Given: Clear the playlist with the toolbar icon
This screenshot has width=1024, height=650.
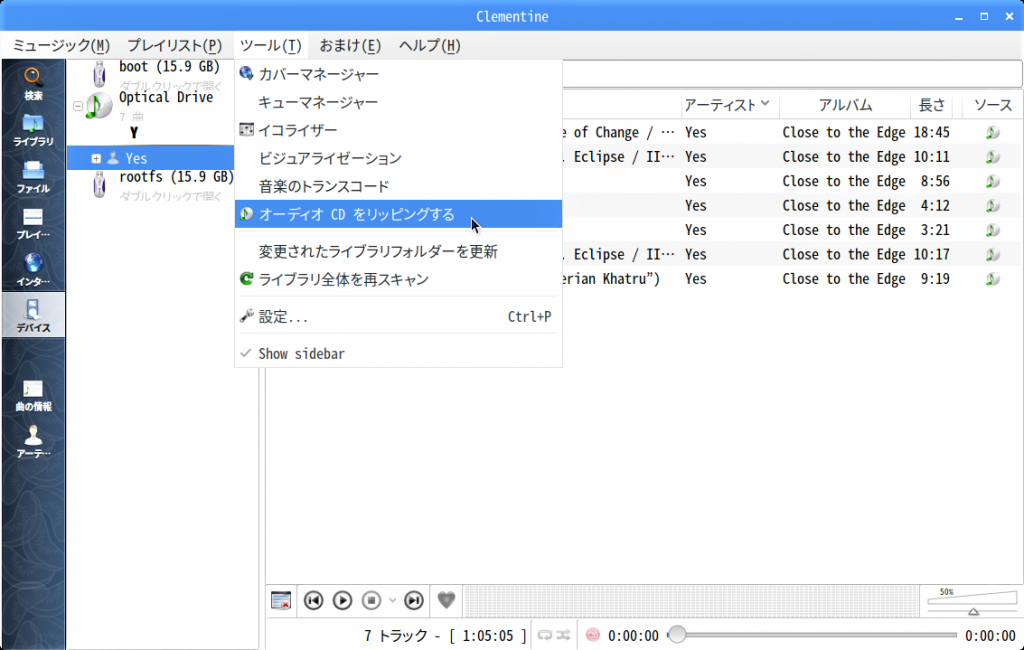Looking at the screenshot, I should [281, 600].
